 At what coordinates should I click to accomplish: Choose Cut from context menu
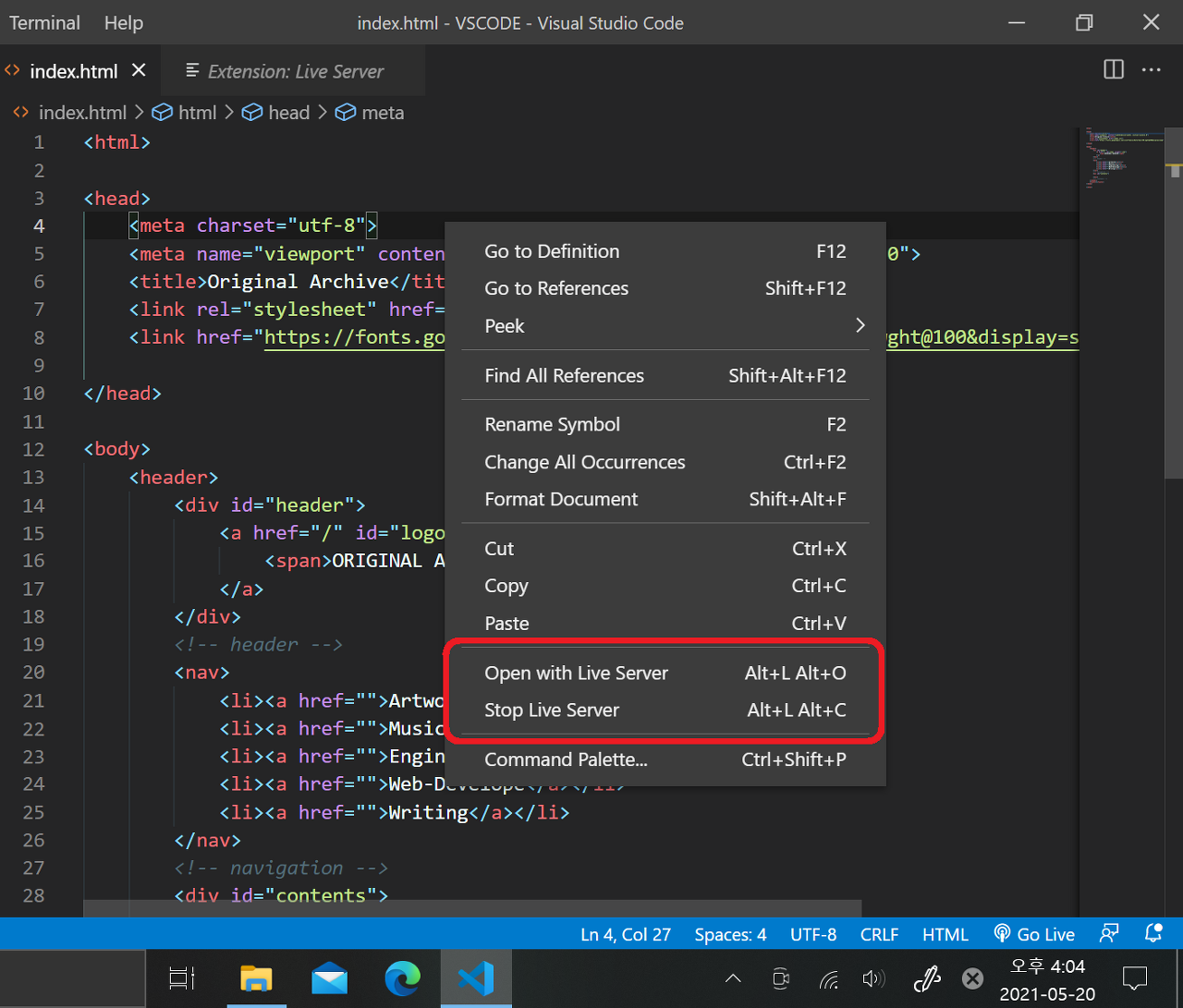665,548
